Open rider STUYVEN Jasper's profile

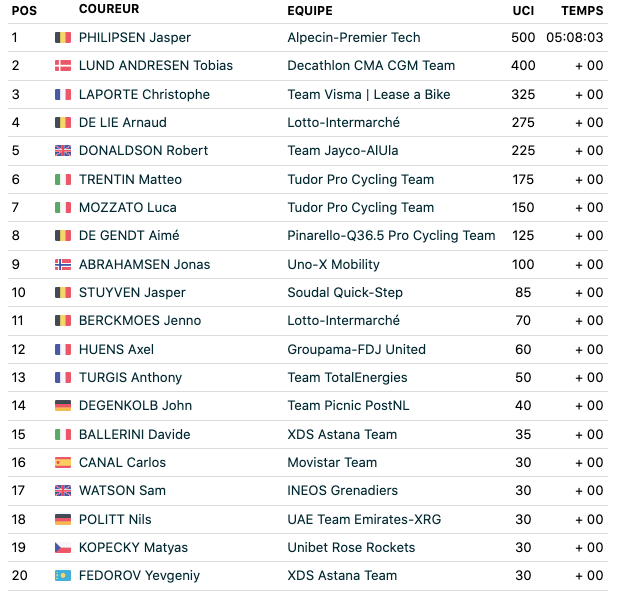pos(132,293)
